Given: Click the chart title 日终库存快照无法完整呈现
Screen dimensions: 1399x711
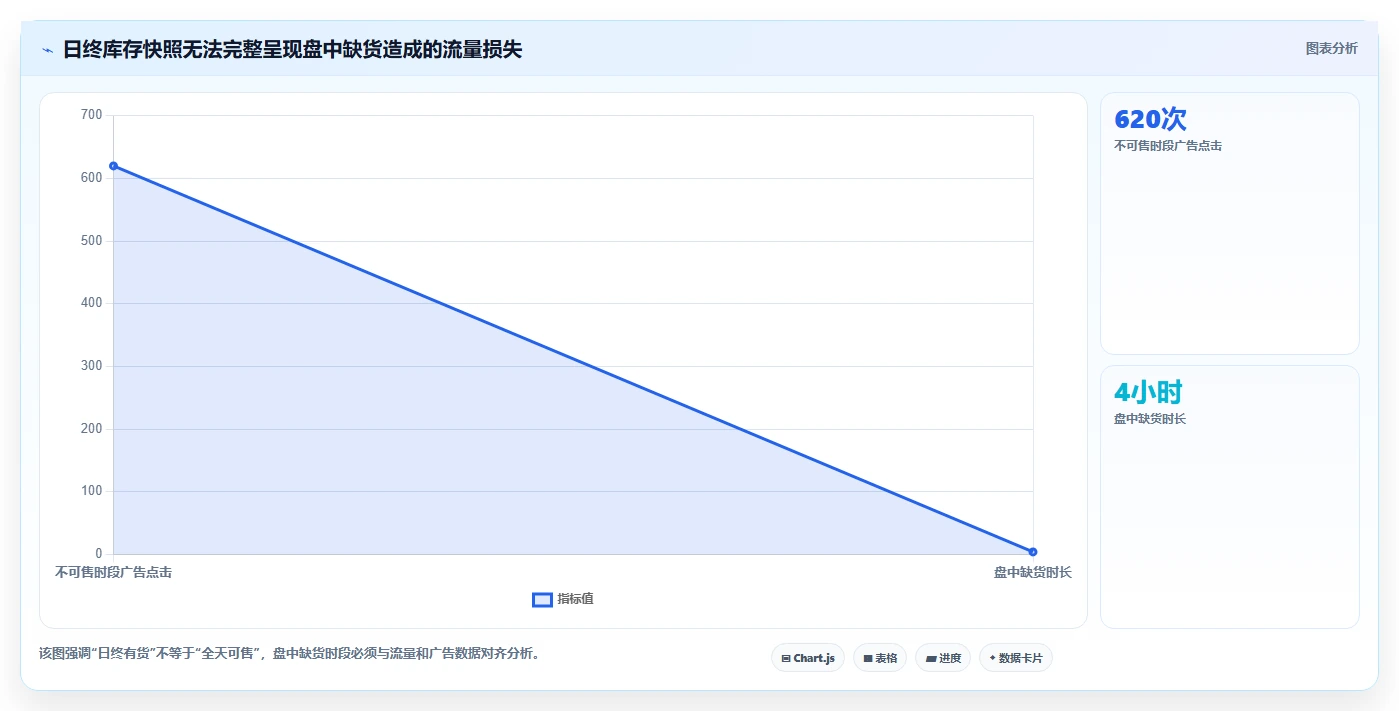Looking at the screenshot, I should pos(292,49).
